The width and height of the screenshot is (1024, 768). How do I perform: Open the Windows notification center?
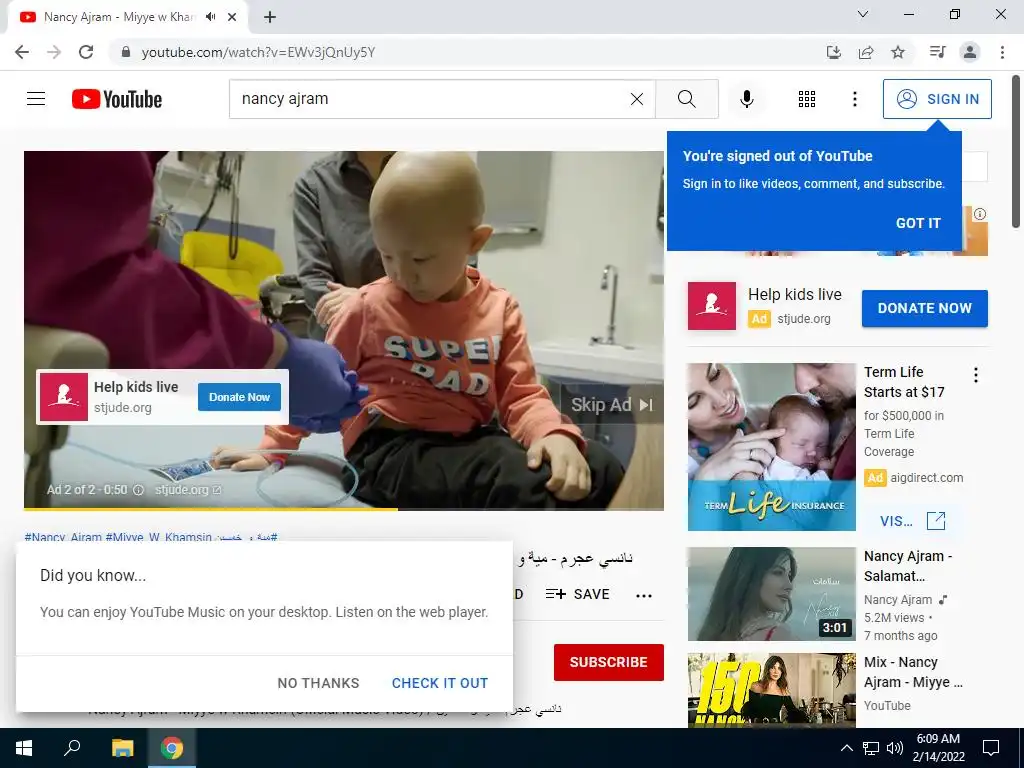[991, 748]
